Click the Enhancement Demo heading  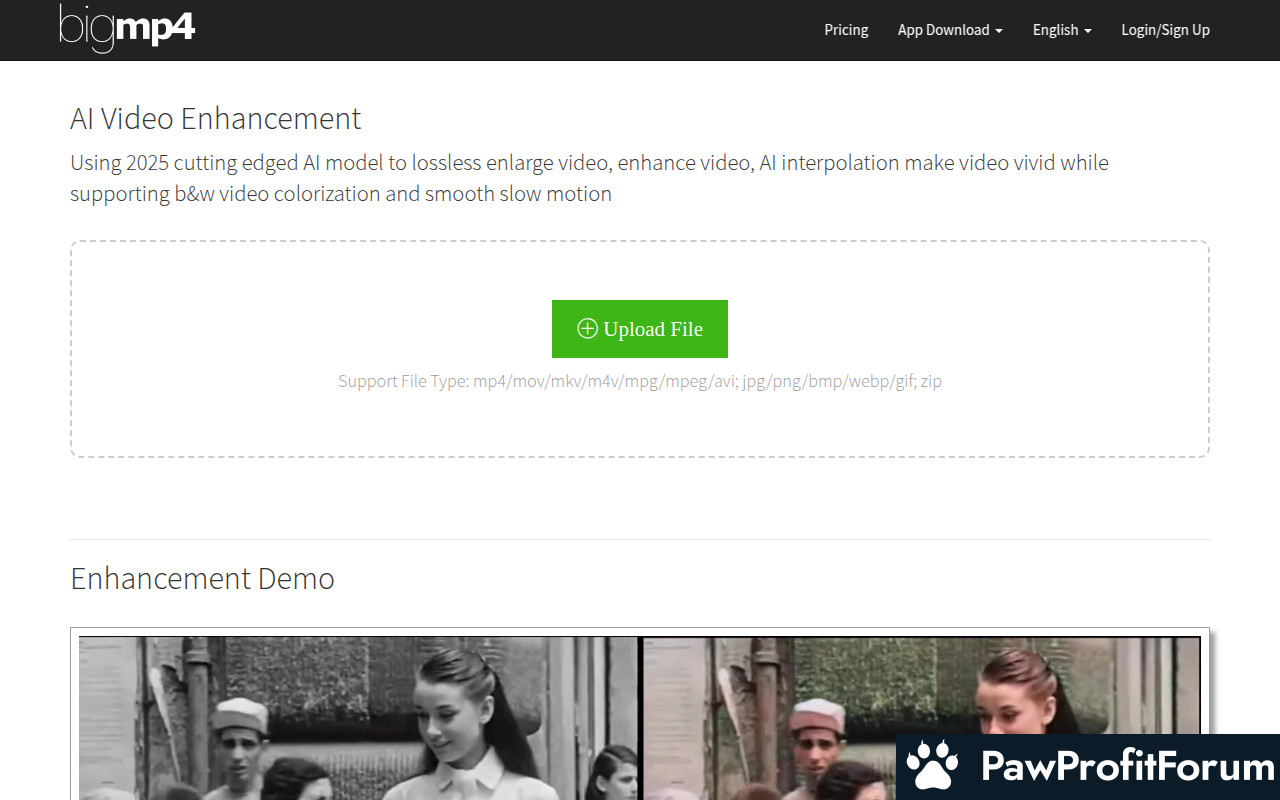pyautogui.click(x=202, y=578)
